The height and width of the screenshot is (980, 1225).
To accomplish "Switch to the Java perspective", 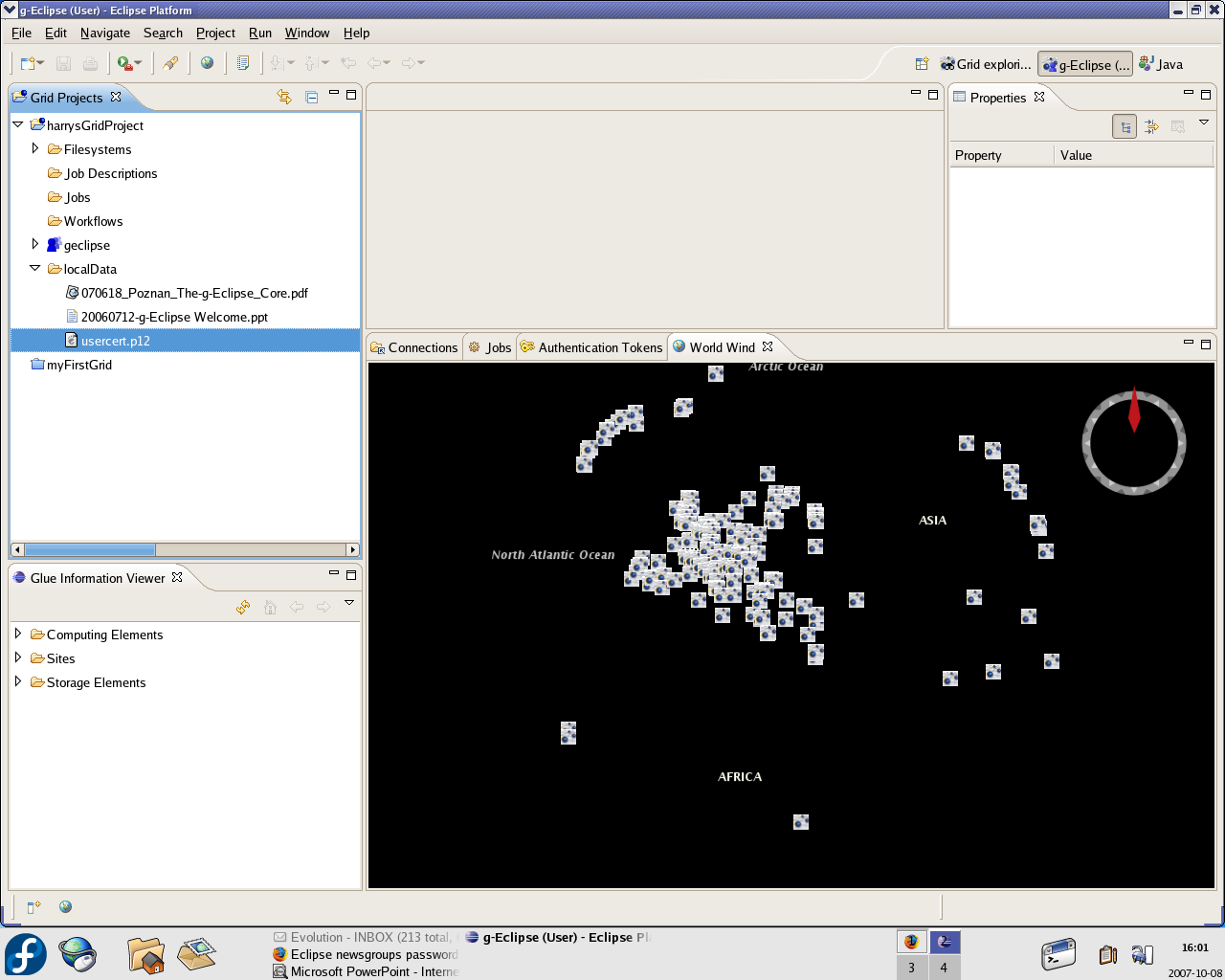I will (x=1161, y=64).
